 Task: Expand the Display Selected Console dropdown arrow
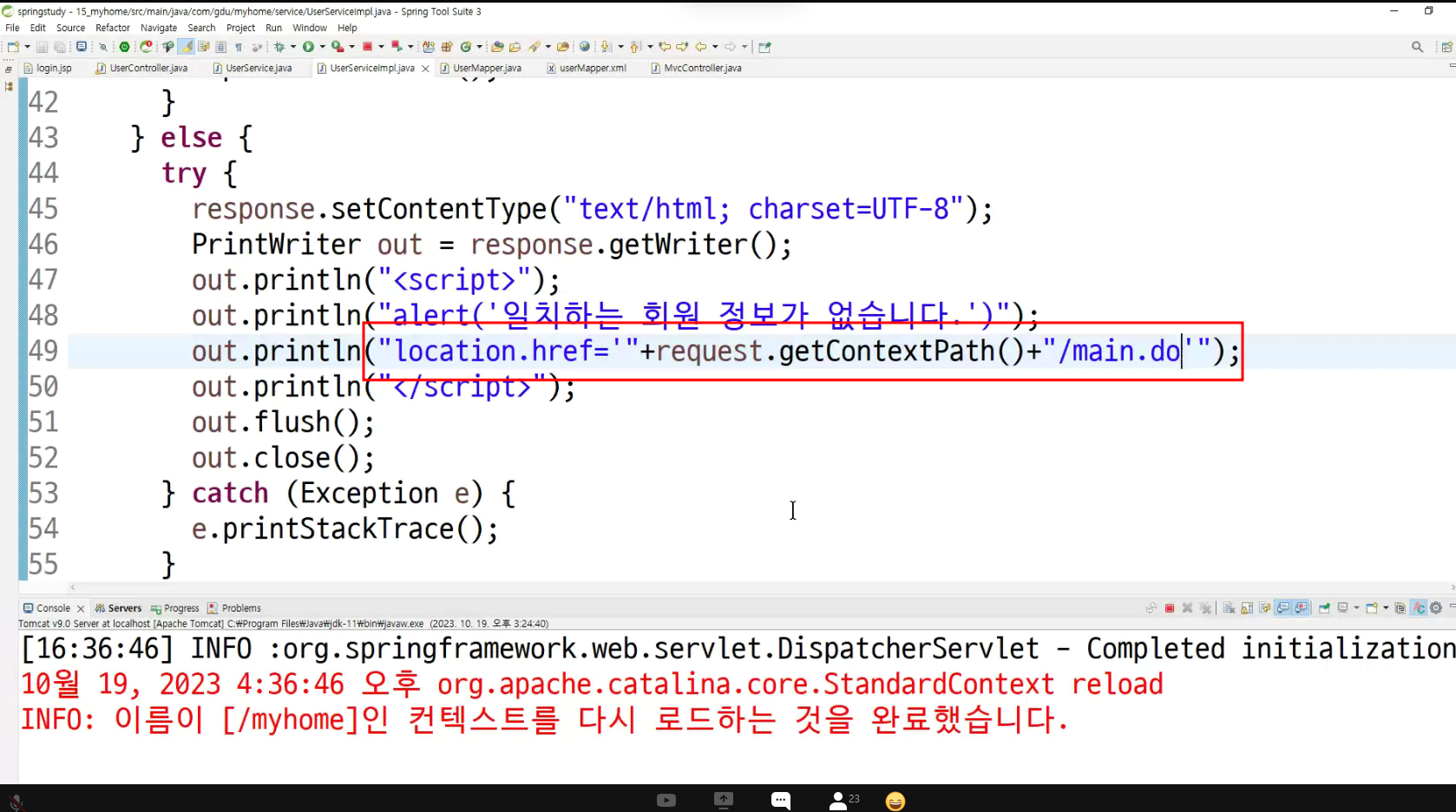(1356, 608)
